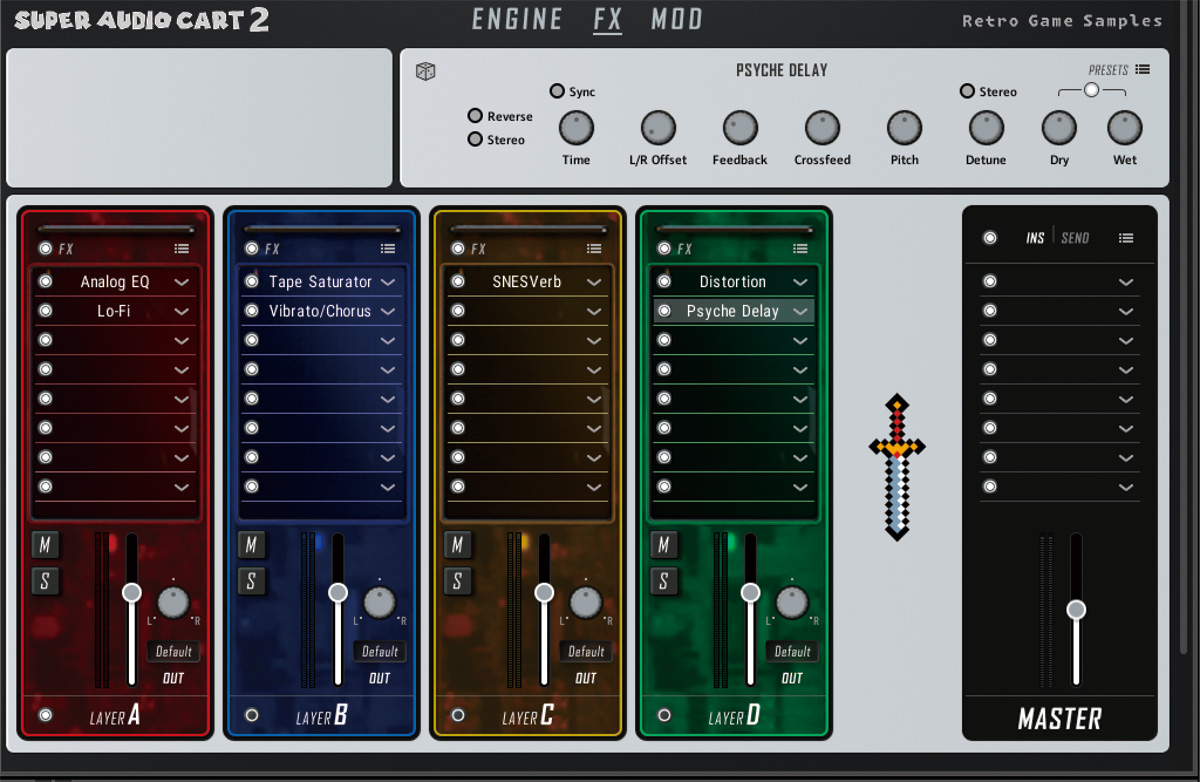Toggle the Distortion power button
Viewport: 1200px width, 782px height.
pos(664,282)
